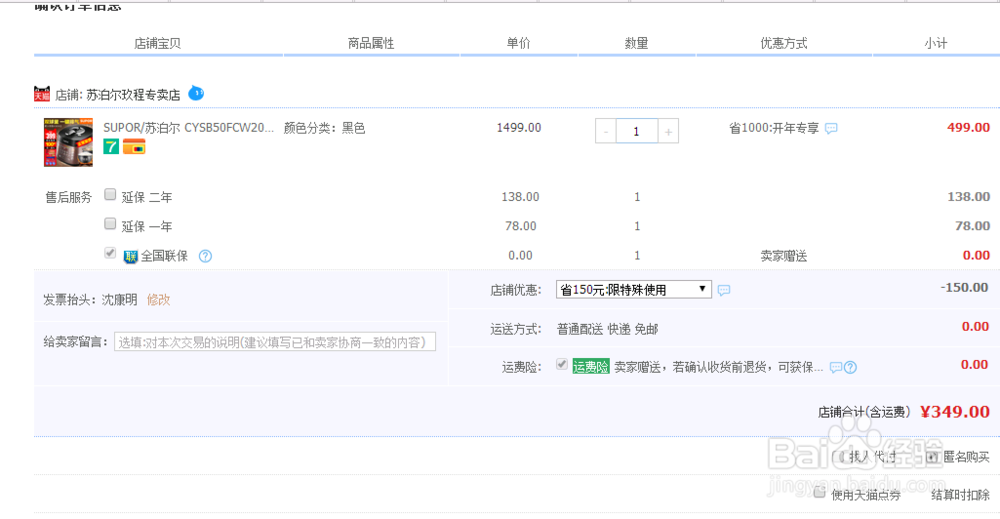1000x519 pixels.
Task: Click the green 运费险 tag
Action: (x=591, y=367)
